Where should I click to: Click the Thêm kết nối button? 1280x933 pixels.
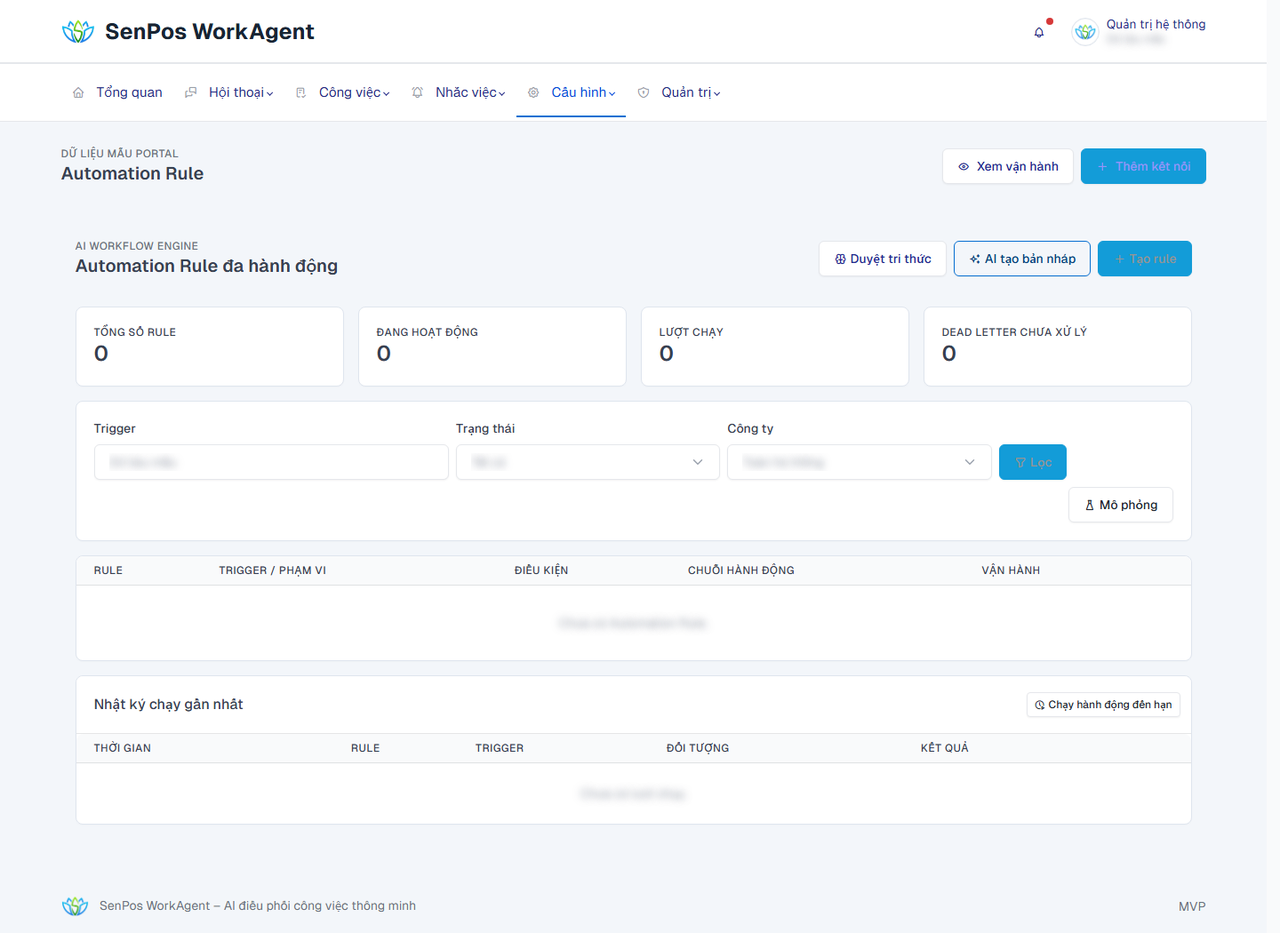click(x=1143, y=167)
